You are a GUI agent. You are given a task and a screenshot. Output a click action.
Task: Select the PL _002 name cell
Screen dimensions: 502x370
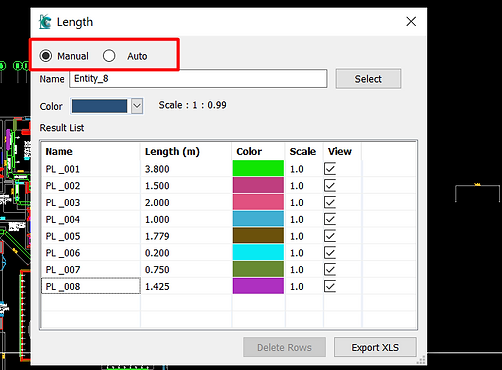[x=91, y=186]
